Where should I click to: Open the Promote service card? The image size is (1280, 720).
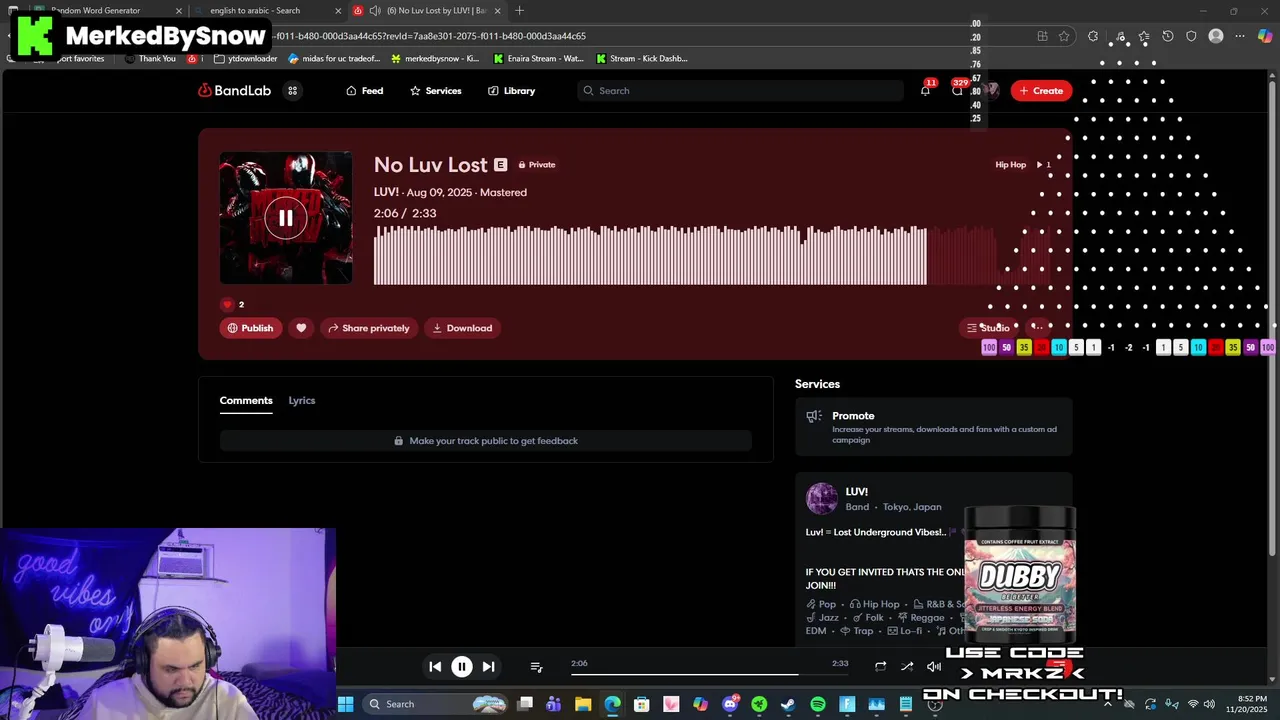[x=934, y=427]
